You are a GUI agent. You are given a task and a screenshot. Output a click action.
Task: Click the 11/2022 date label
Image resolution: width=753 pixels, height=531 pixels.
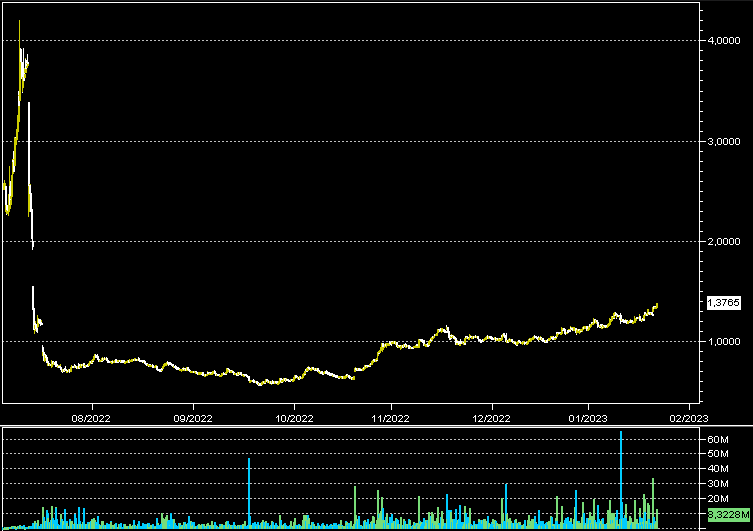[390, 419]
